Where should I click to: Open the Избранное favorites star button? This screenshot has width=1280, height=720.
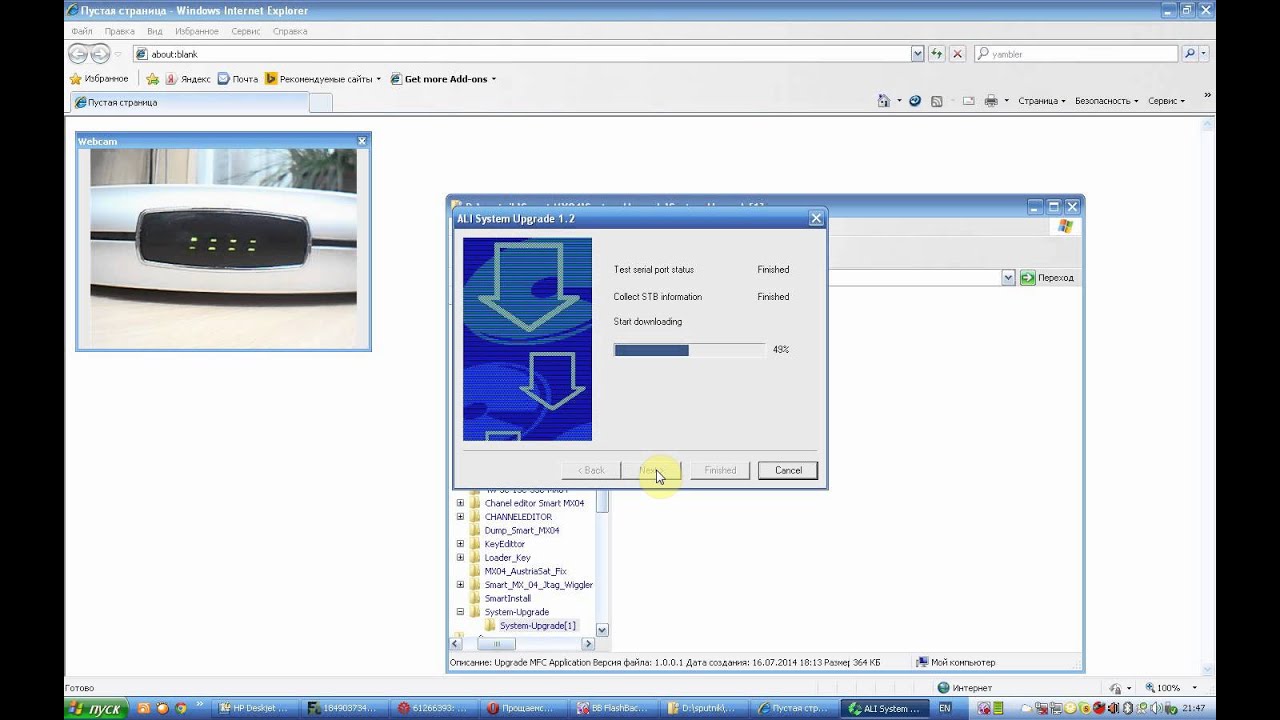coord(98,79)
